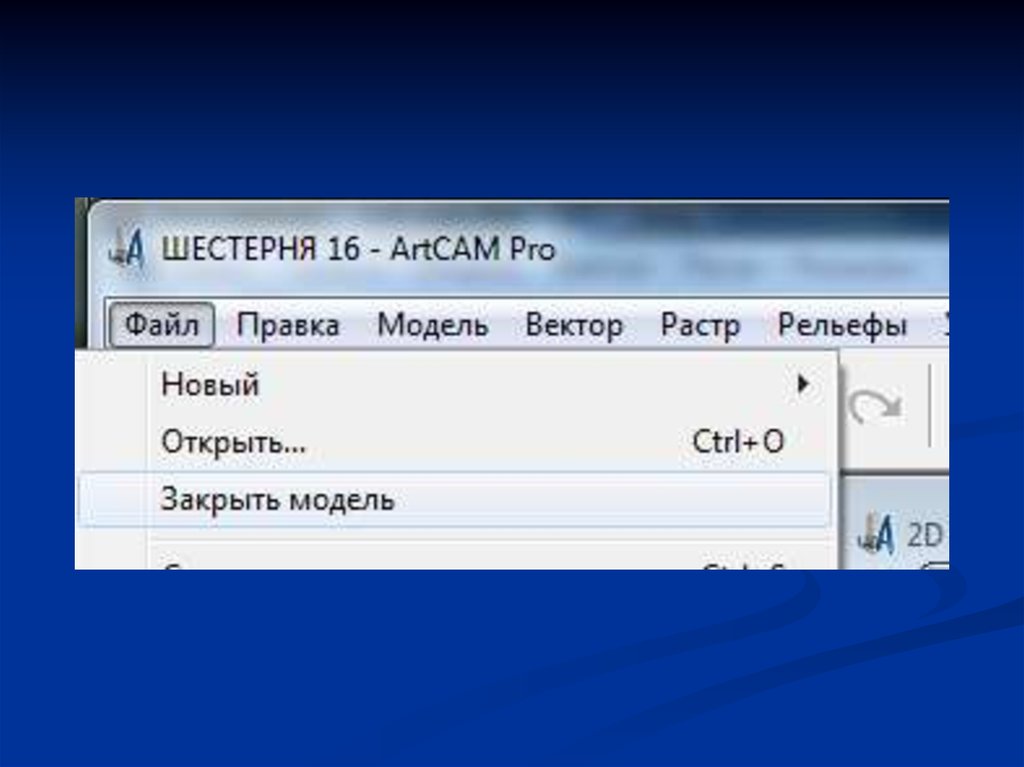Open the Растр menu
This screenshot has width=1024, height=767.
pos(700,325)
